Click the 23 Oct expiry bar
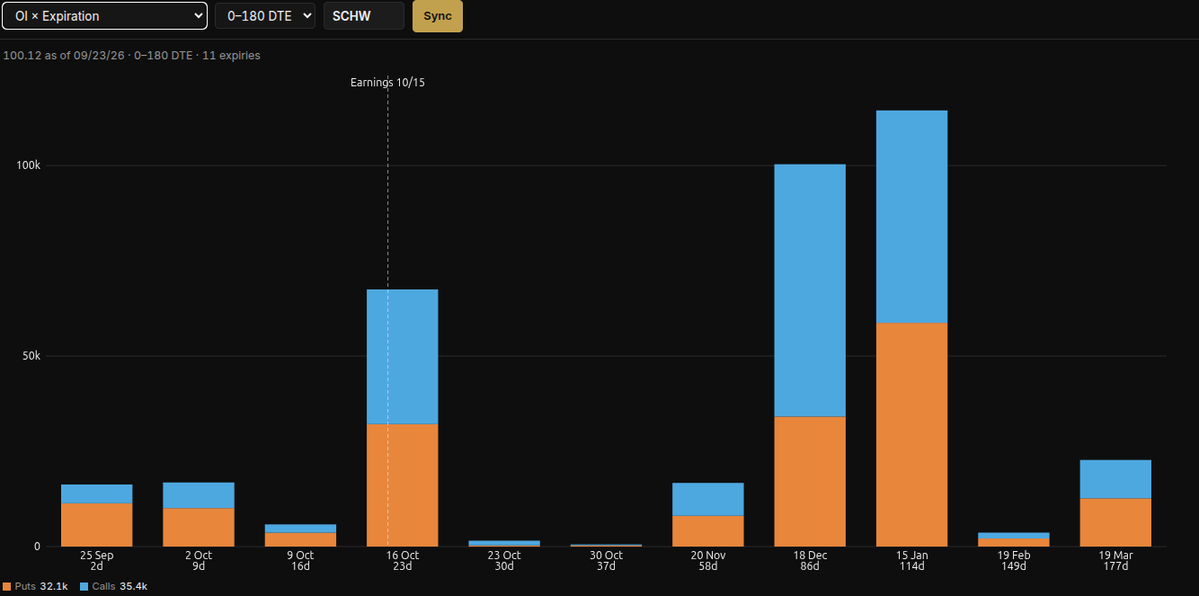 (x=505, y=543)
